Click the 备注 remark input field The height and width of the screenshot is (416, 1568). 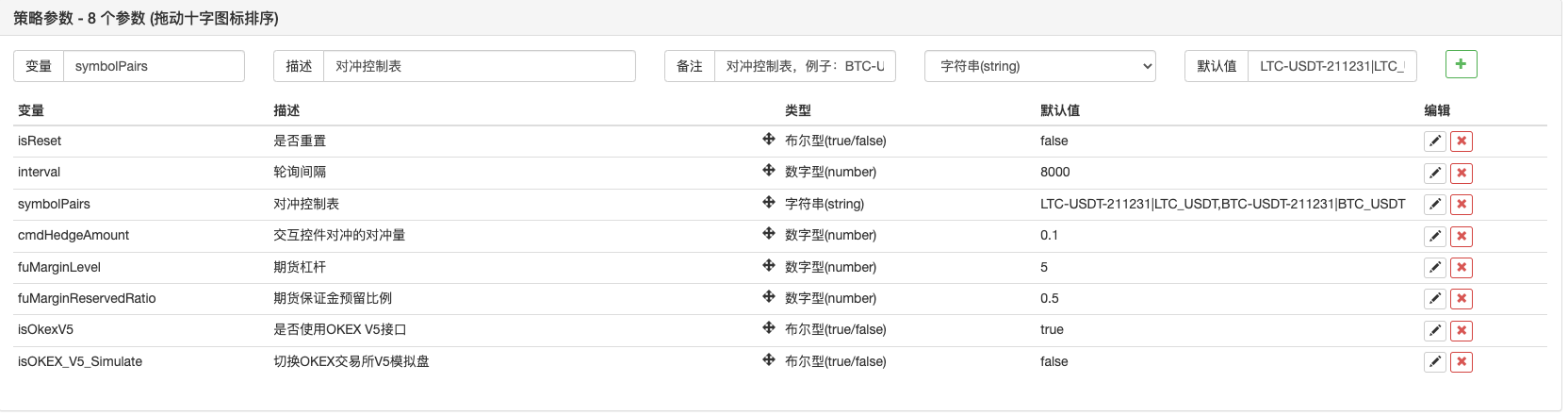(x=804, y=66)
